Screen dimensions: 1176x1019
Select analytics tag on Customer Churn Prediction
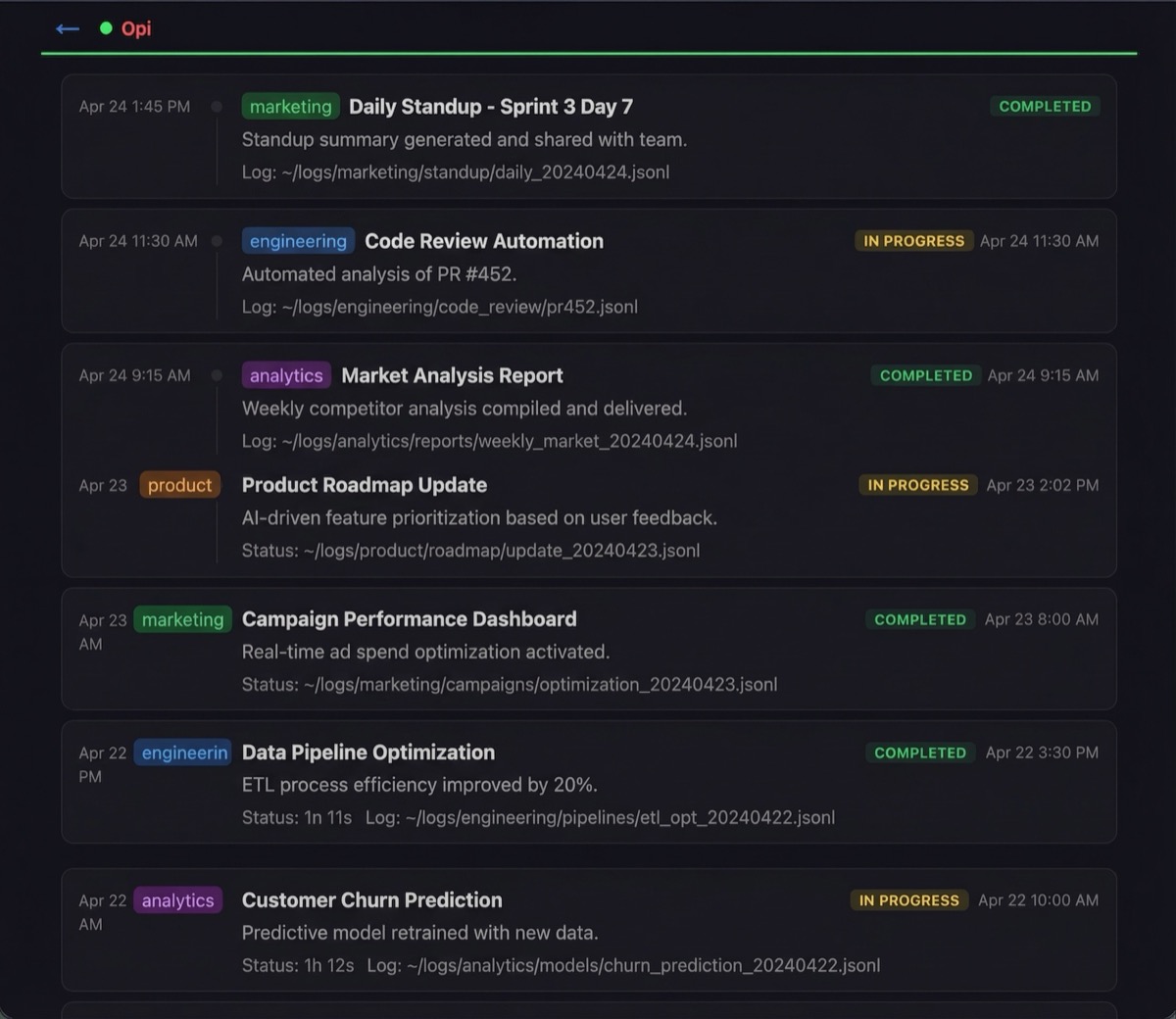tap(177, 900)
